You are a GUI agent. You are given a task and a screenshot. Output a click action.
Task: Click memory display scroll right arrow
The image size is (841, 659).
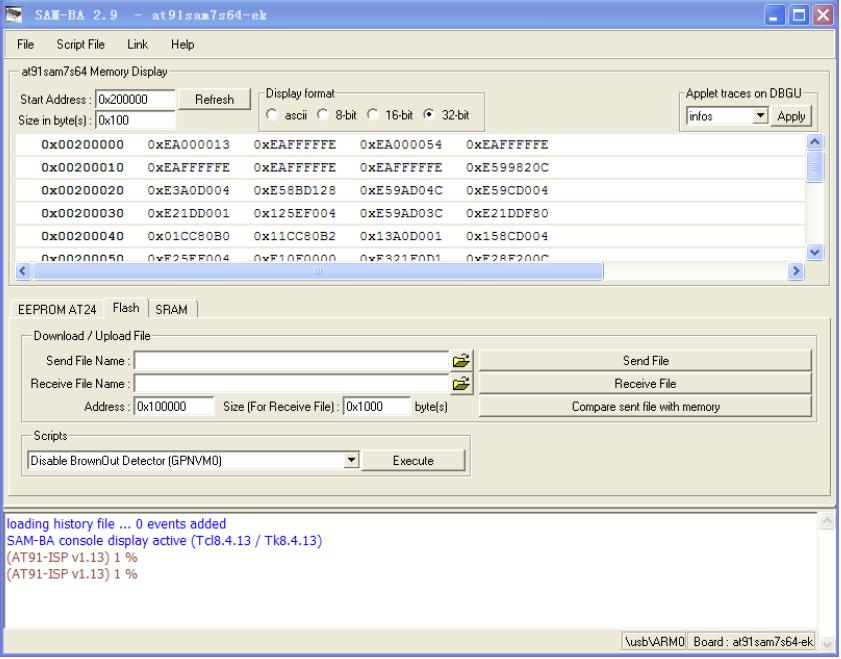[x=796, y=271]
